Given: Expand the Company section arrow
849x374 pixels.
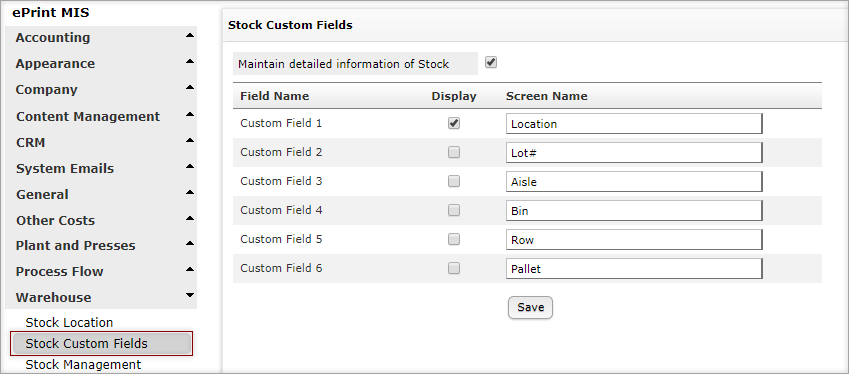Looking at the screenshot, I should coord(190,88).
